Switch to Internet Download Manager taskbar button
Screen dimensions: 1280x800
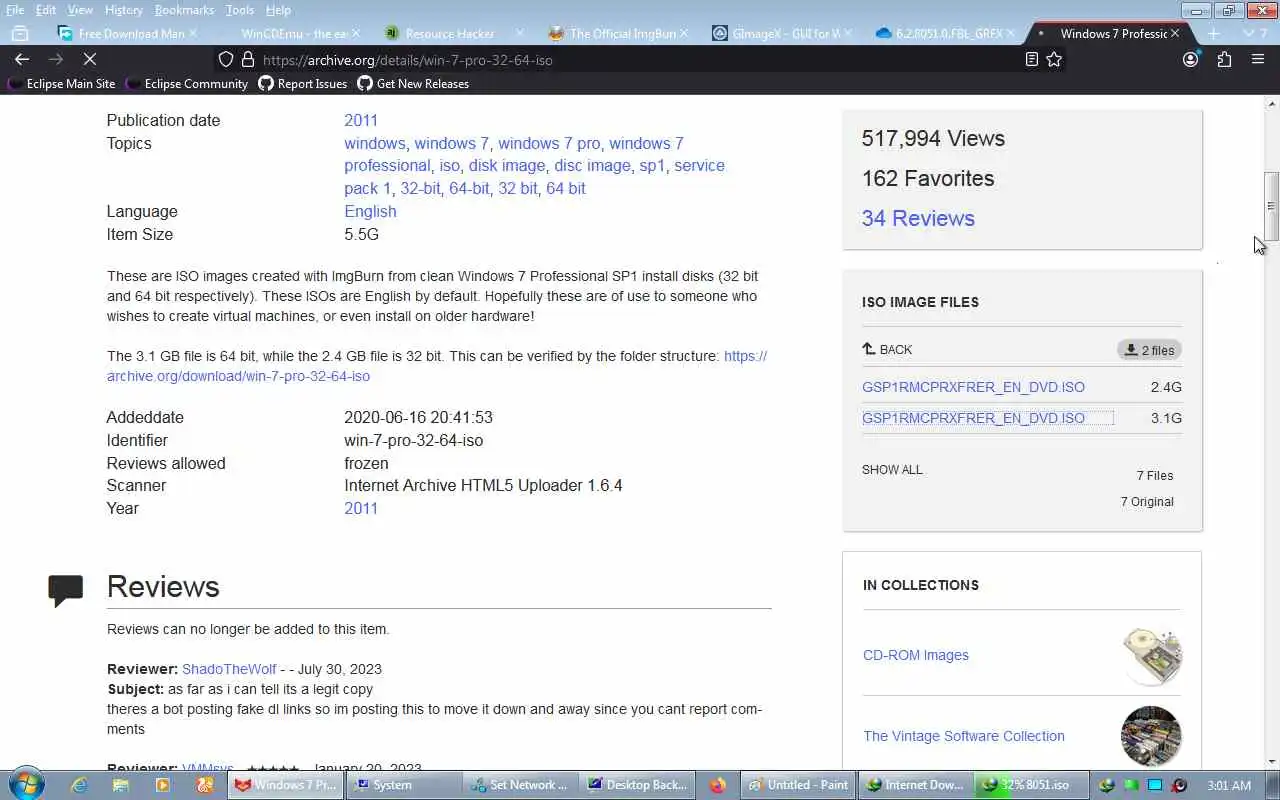tap(915, 785)
